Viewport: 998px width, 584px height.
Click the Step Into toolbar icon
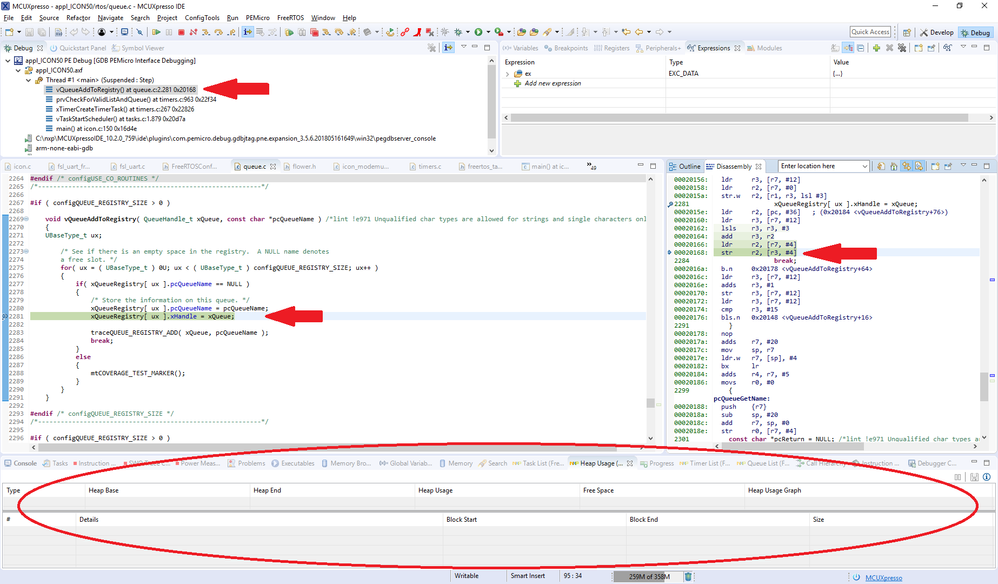point(206,32)
